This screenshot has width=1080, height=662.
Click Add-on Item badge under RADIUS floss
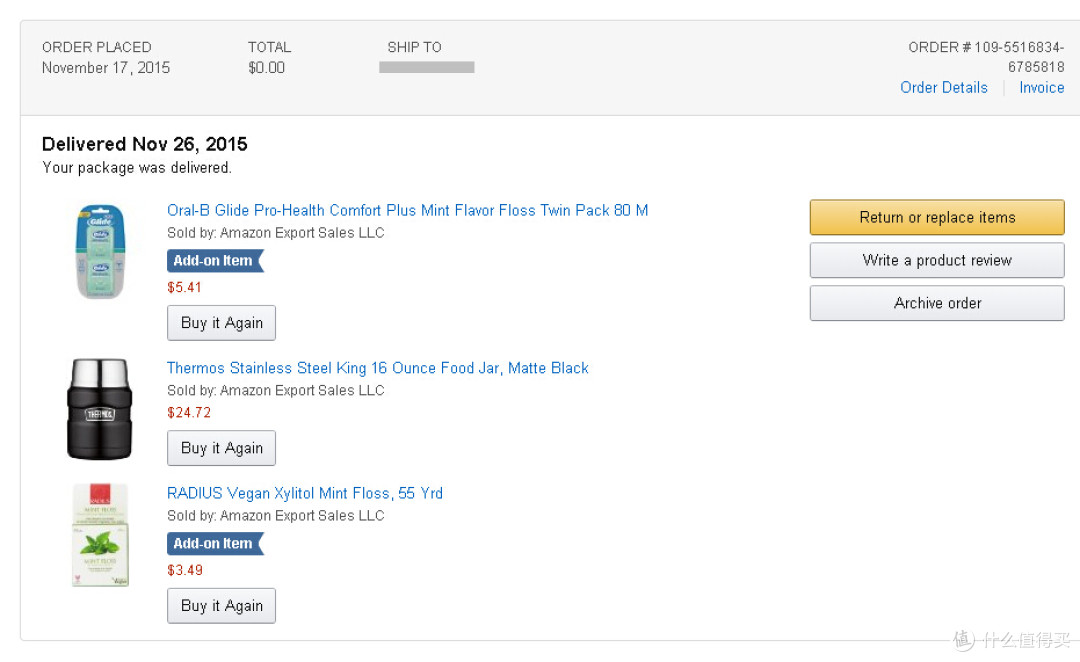[215, 544]
